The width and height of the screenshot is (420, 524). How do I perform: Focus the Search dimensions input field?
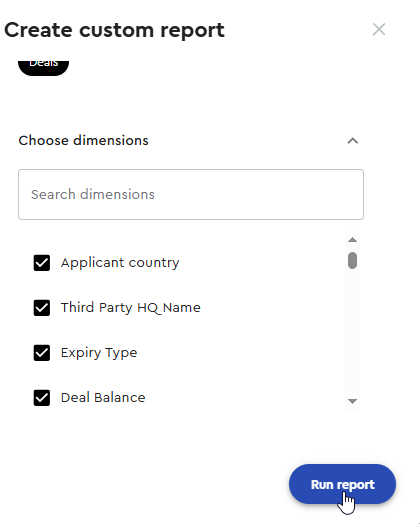click(x=191, y=194)
